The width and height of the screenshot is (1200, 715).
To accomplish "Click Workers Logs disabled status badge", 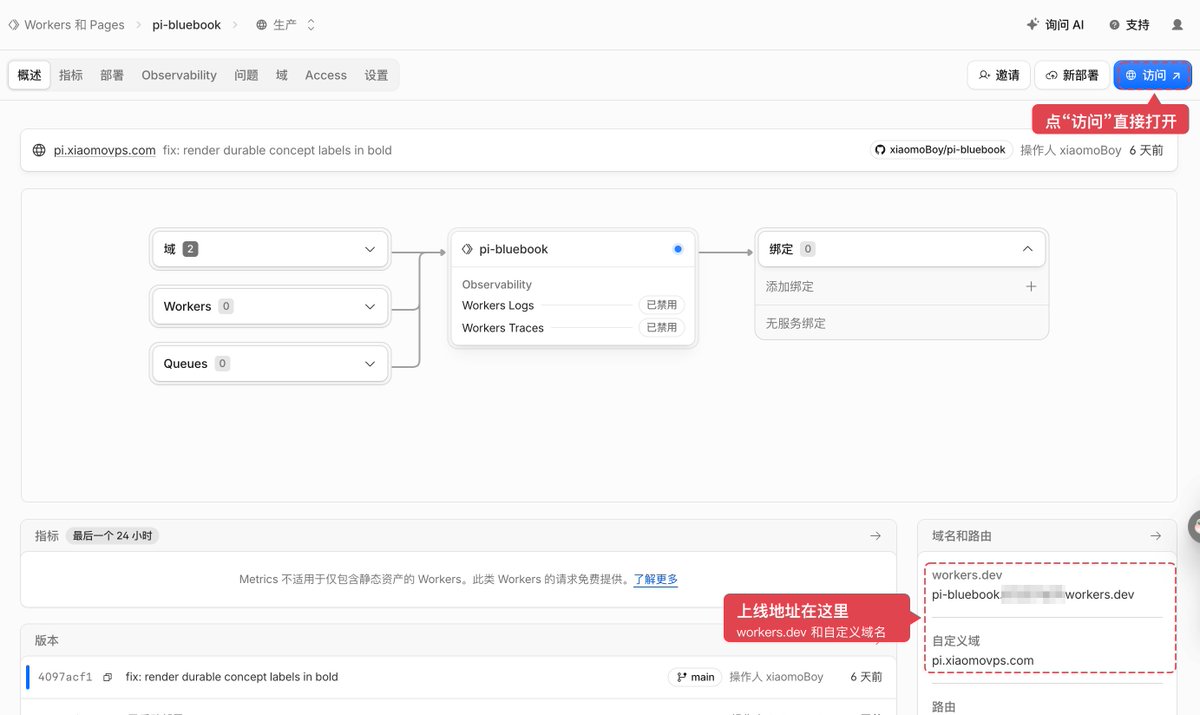I will click(661, 305).
